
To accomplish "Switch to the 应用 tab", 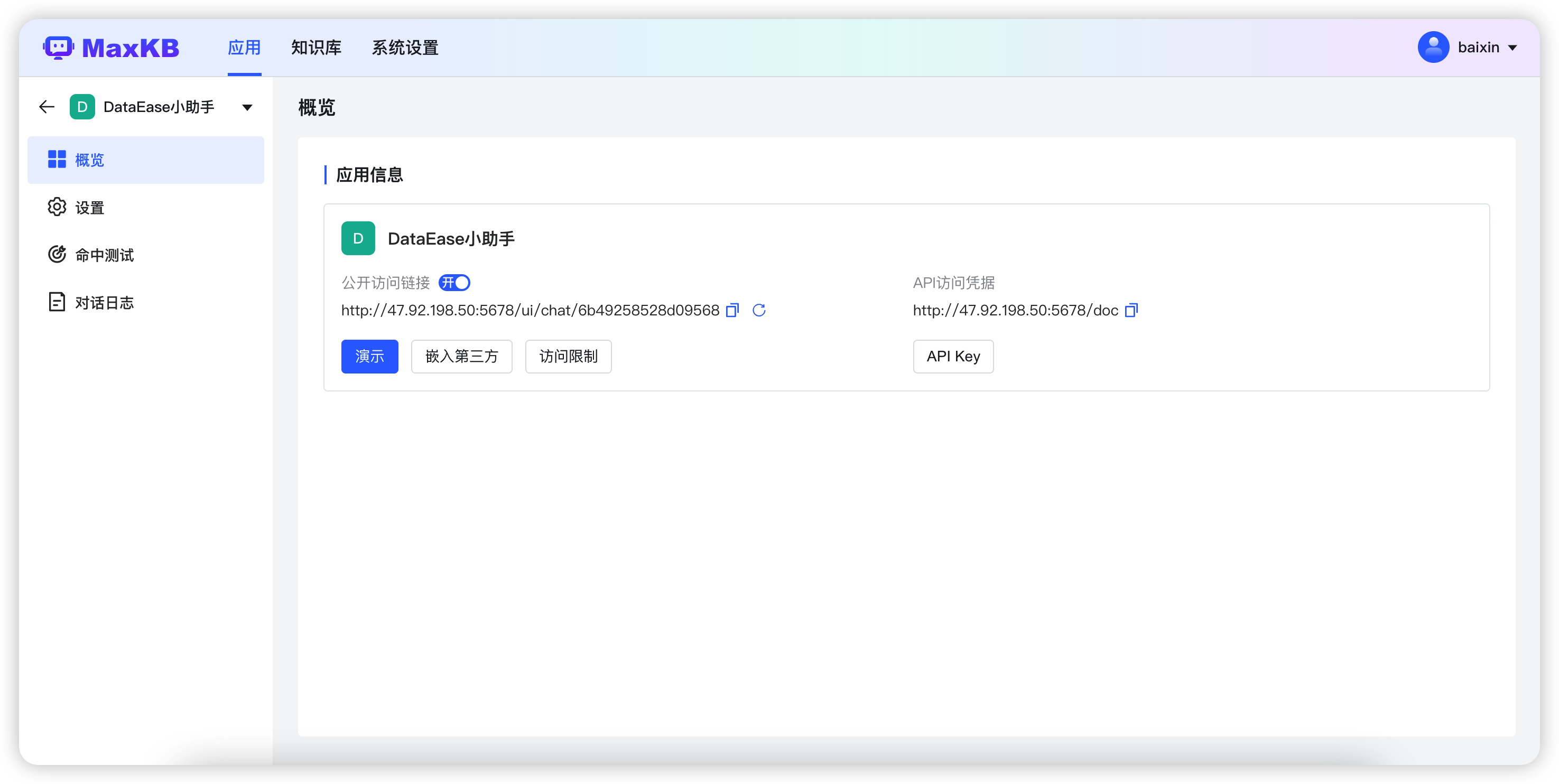I will (245, 47).
